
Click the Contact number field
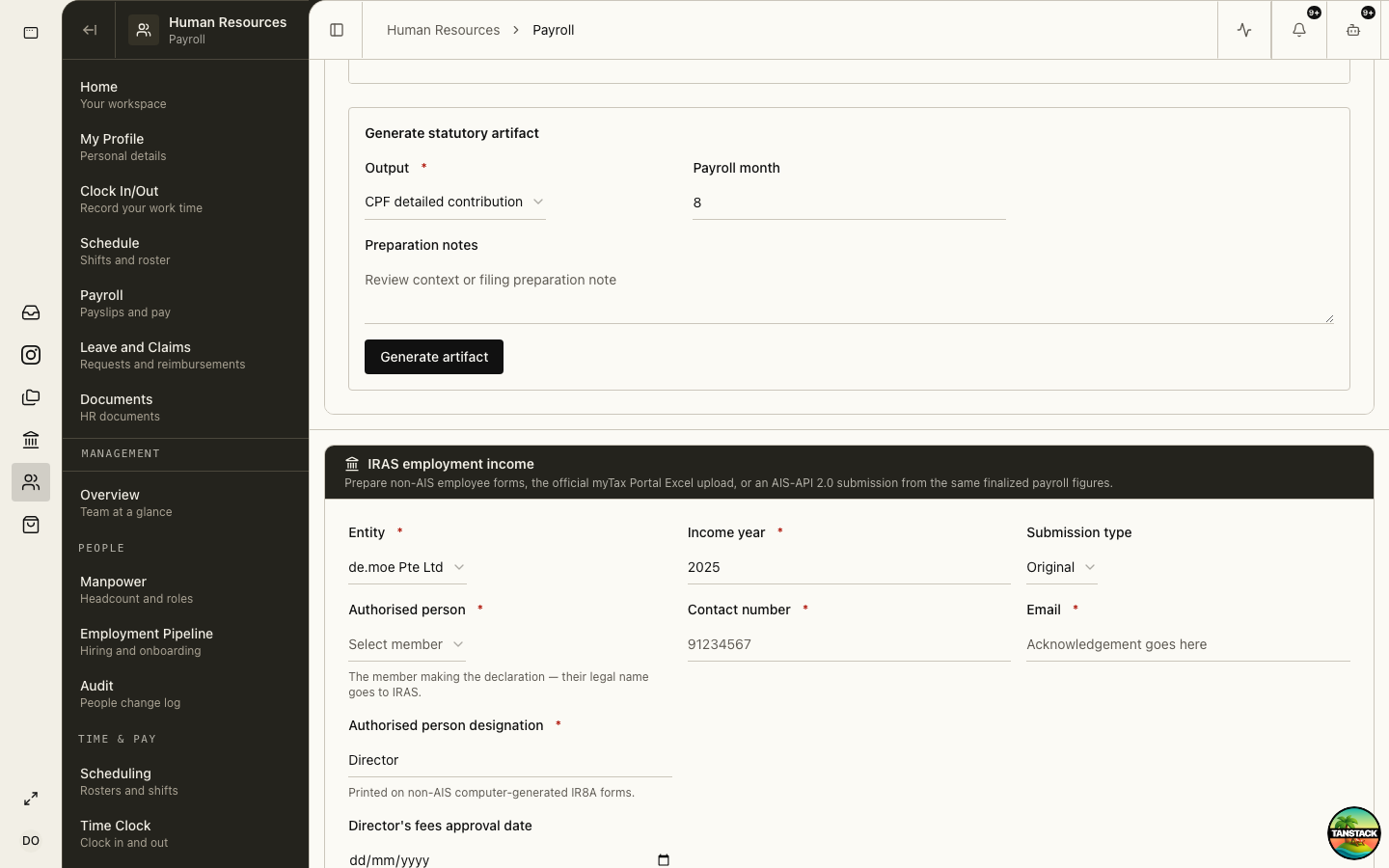[849, 644]
